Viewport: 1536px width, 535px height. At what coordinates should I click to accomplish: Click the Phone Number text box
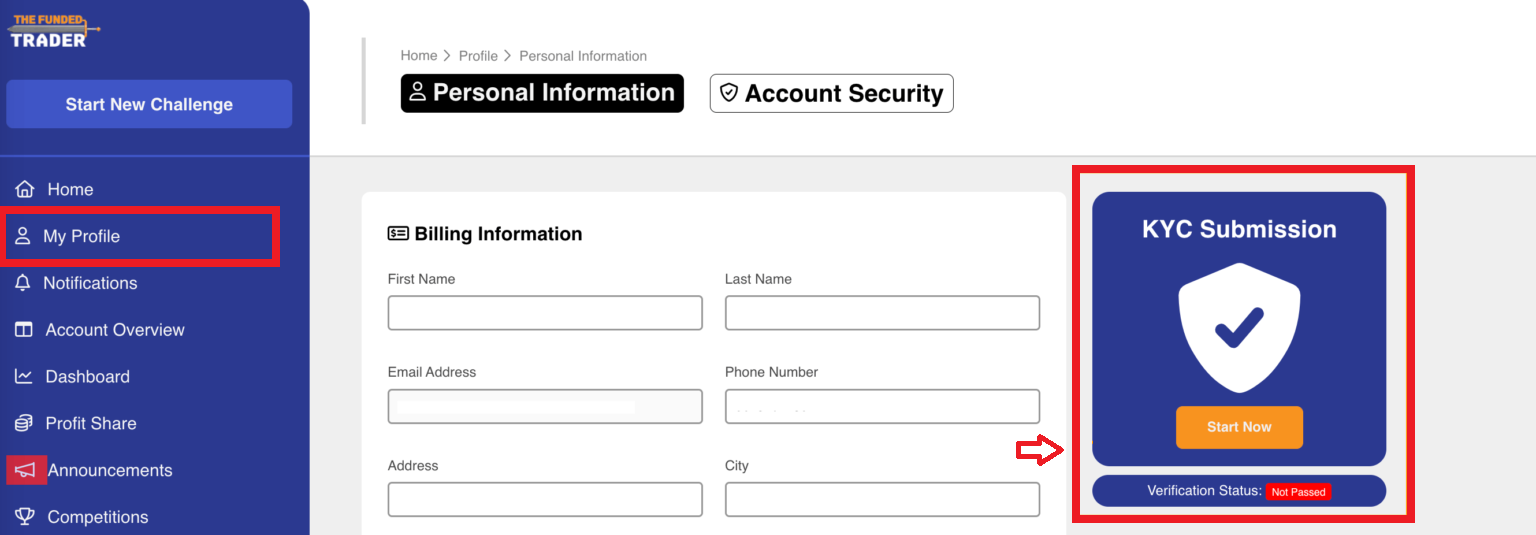coord(882,407)
